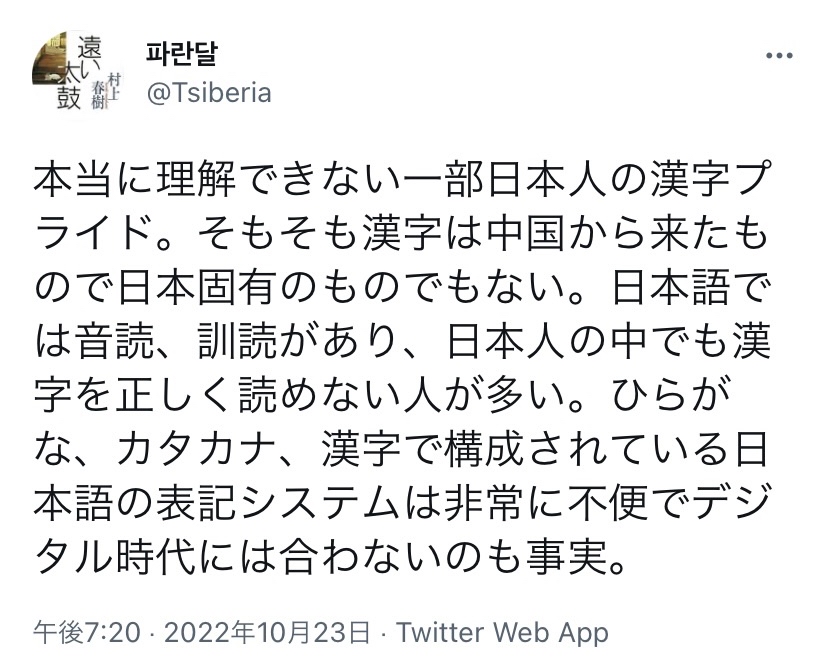Click the words 音読、訓読 in the tweet
This screenshot has height=661, width=828.
(176, 343)
